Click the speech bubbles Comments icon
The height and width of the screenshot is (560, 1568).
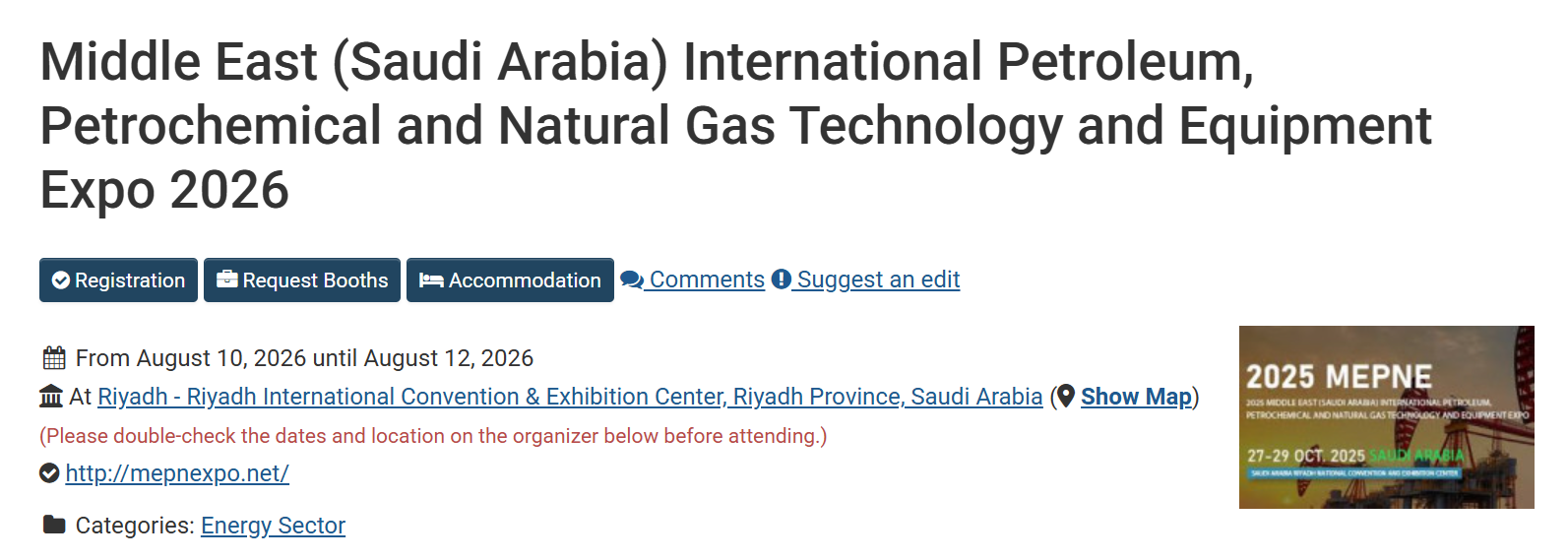click(x=632, y=280)
